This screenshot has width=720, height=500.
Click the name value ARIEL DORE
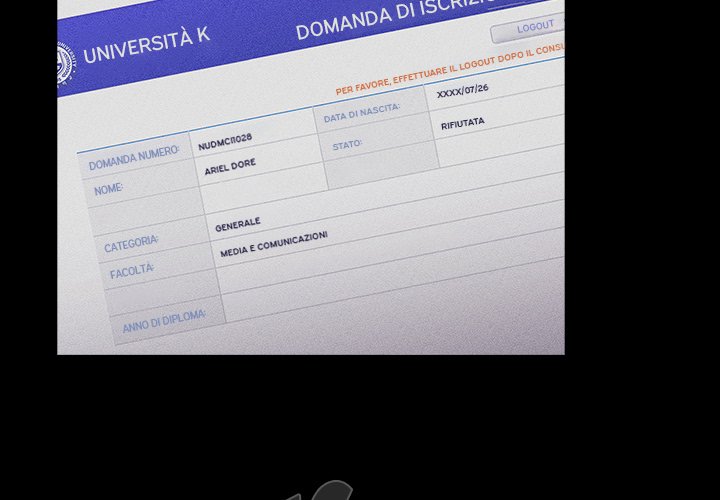coord(230,167)
